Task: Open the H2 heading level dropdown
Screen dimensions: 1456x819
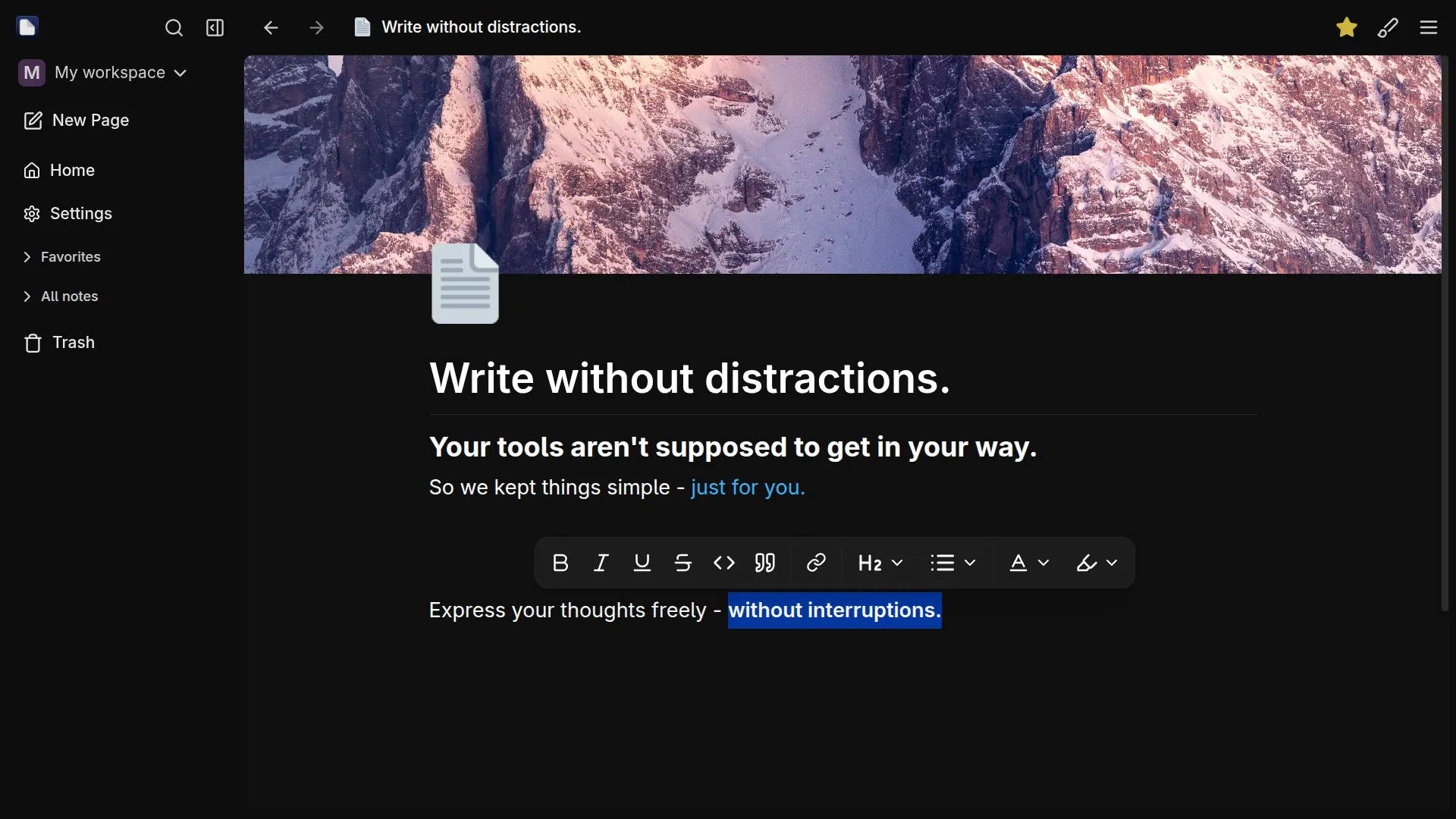Action: coord(880,563)
